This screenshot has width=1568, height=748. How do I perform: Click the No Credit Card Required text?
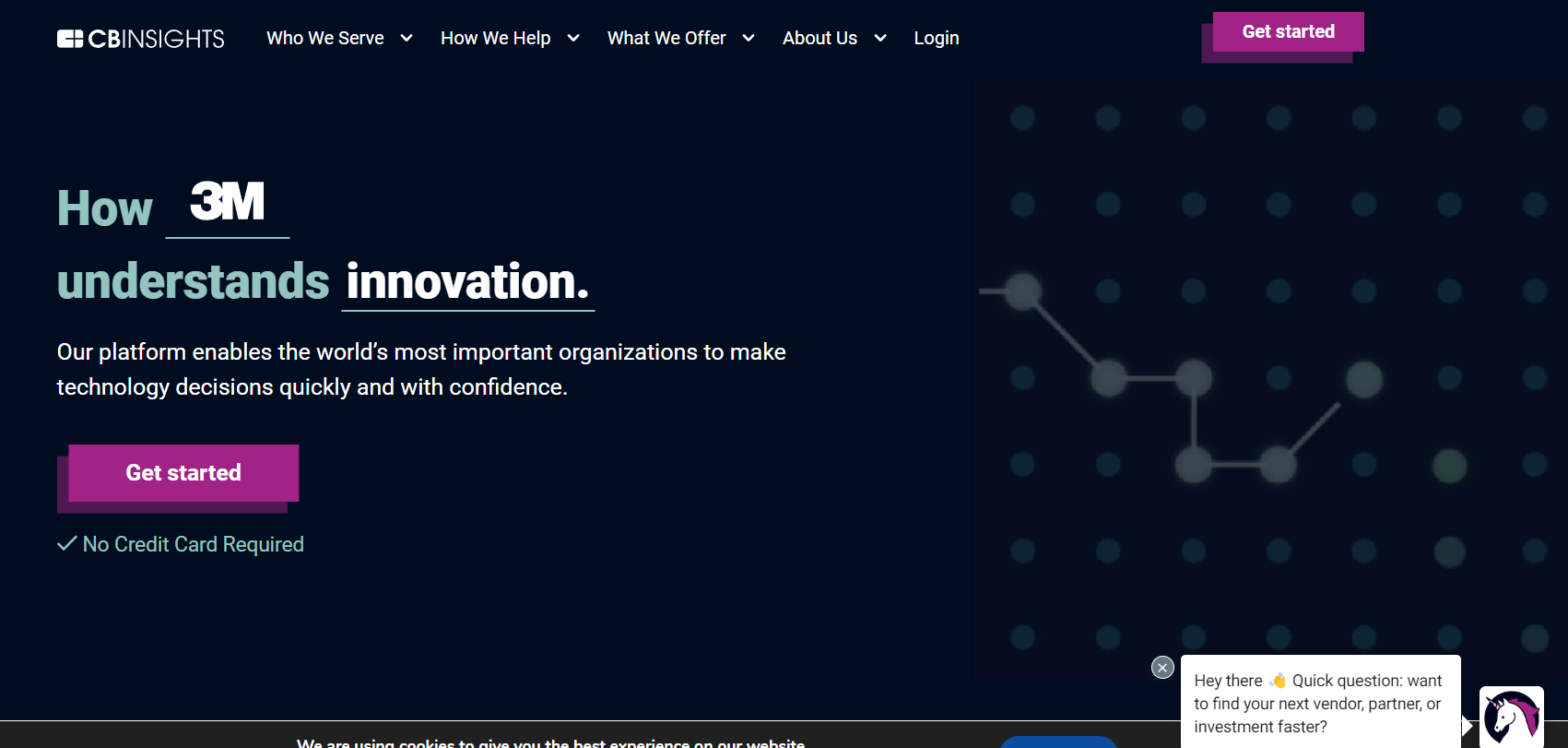point(193,544)
